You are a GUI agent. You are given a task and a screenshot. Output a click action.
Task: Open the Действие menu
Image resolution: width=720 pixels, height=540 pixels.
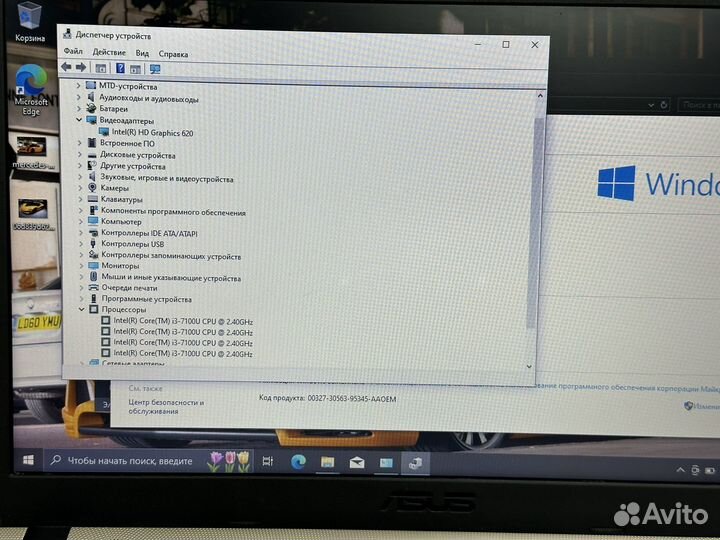pyautogui.click(x=109, y=53)
